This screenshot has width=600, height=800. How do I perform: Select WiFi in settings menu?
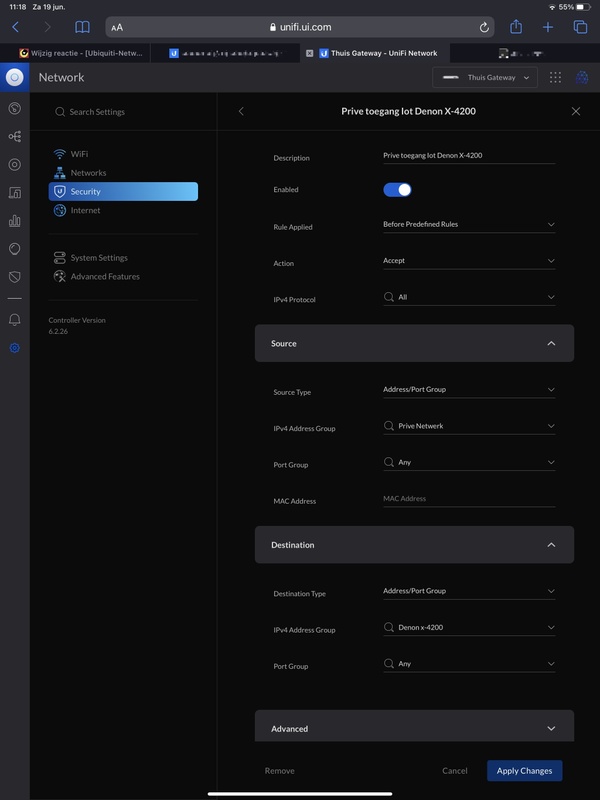point(79,154)
